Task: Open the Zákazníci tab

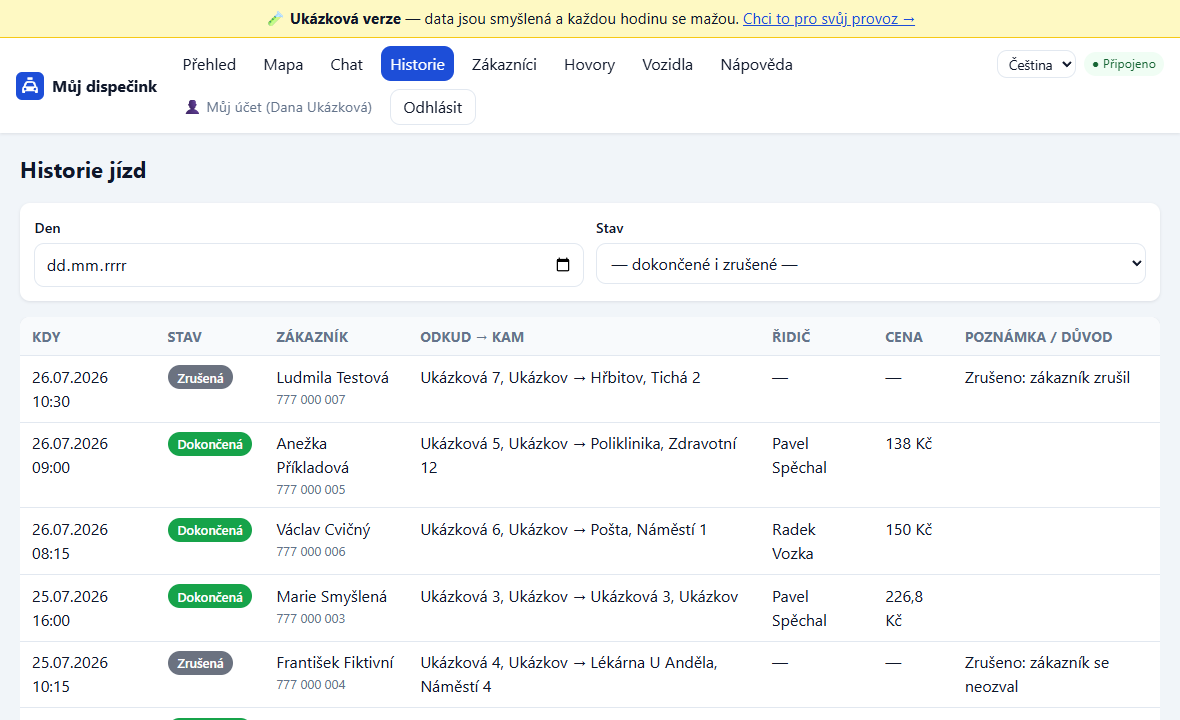Action: (504, 65)
